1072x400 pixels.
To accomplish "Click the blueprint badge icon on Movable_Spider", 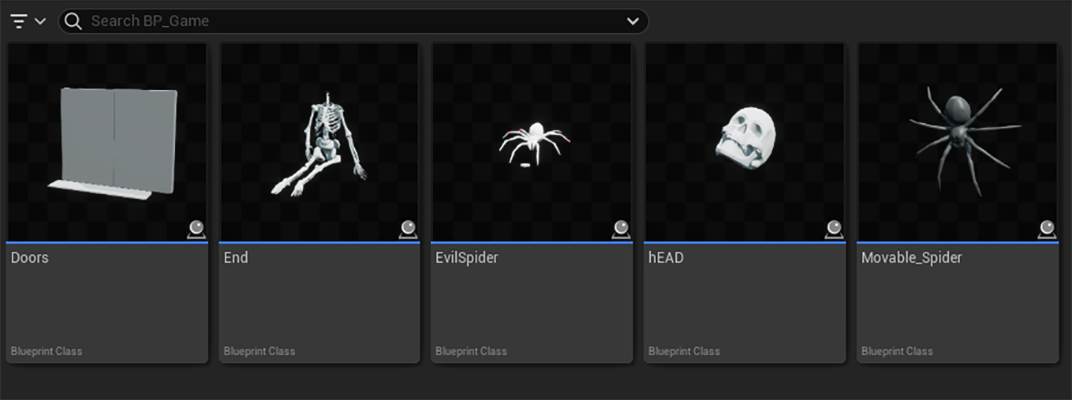I will (1047, 230).
